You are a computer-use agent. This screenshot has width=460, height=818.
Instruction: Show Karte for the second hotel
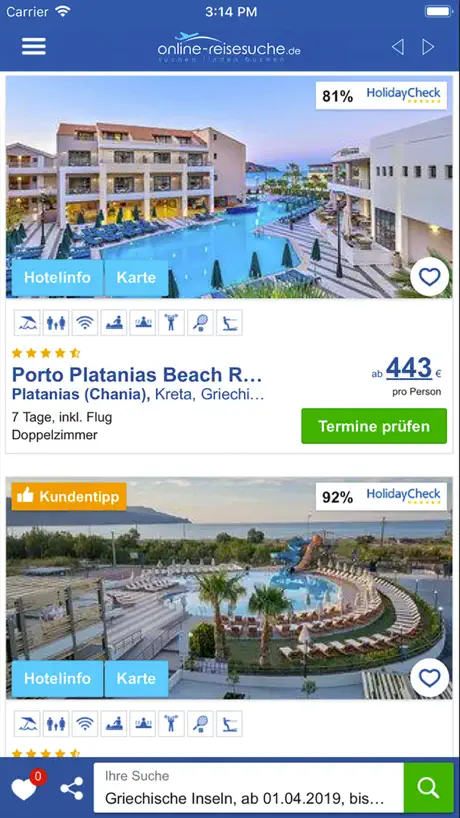(136, 679)
